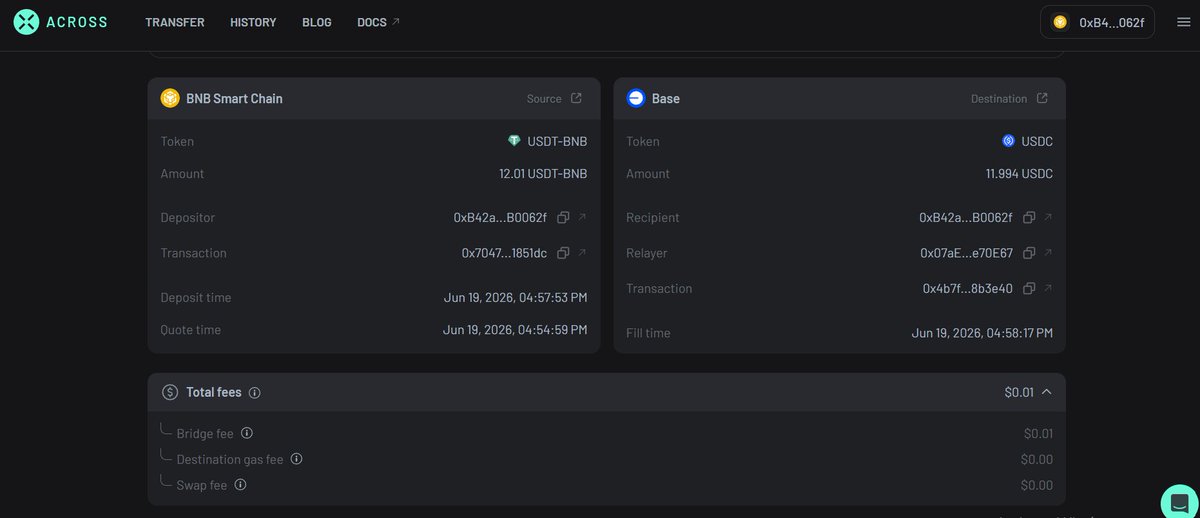Click the Recipient address 0xB42a...B0062f text

click(966, 217)
